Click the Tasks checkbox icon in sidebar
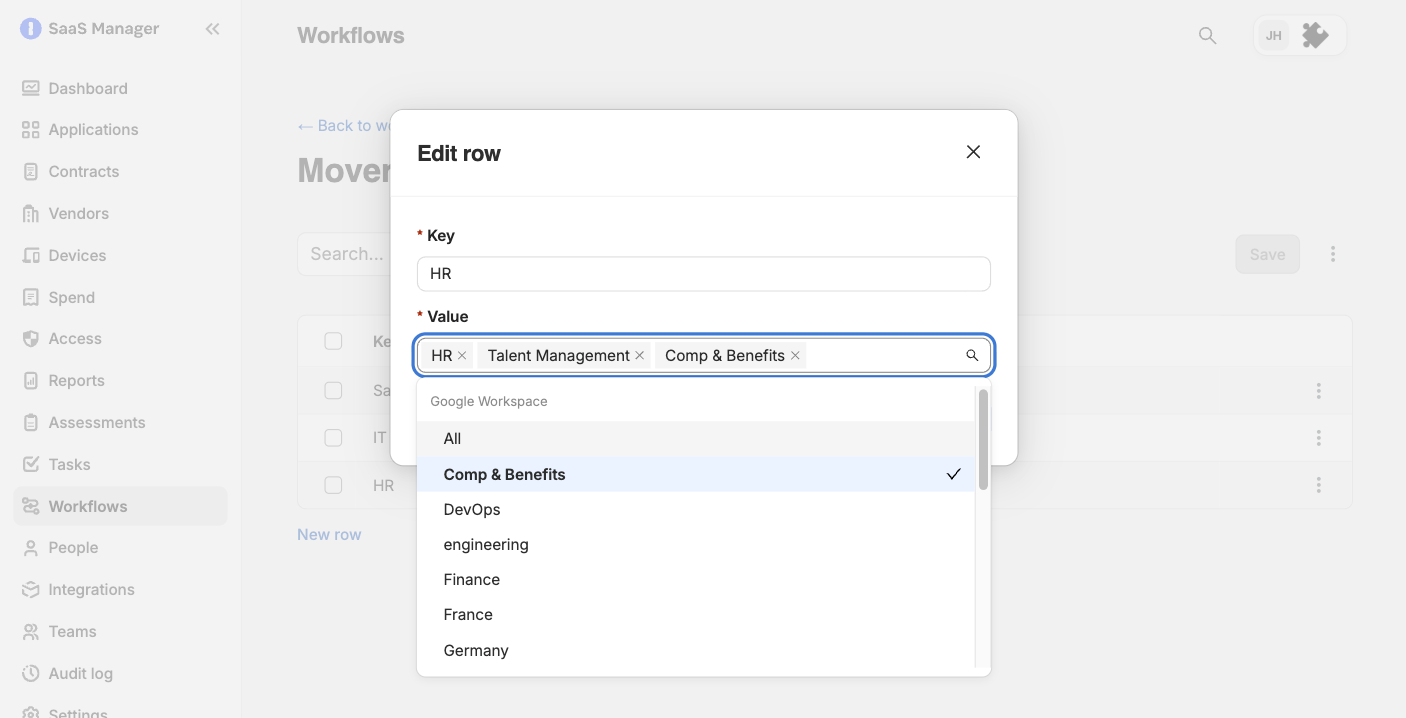The image size is (1406, 718). point(31,465)
